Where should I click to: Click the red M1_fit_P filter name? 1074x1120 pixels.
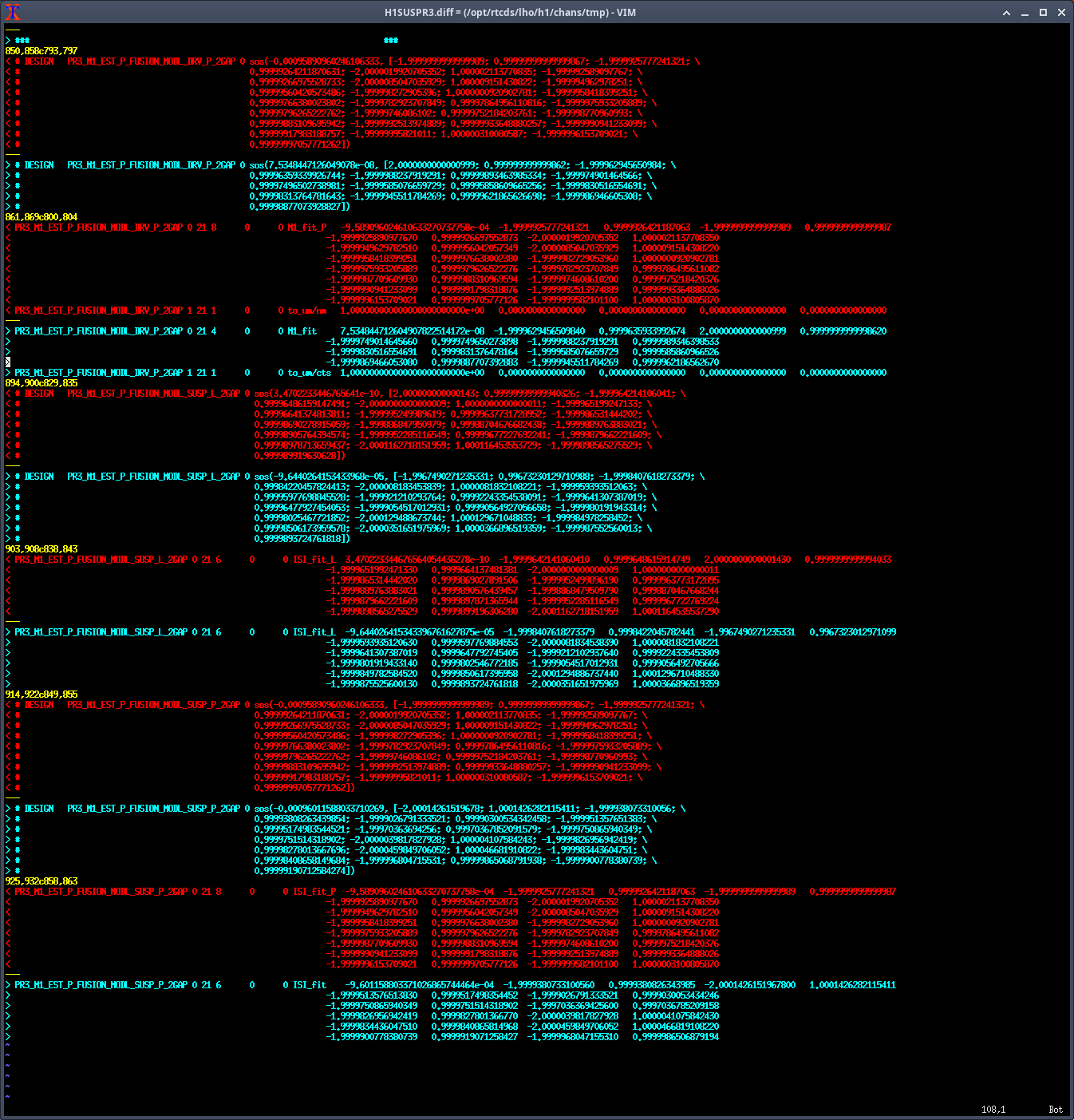[x=307, y=228]
